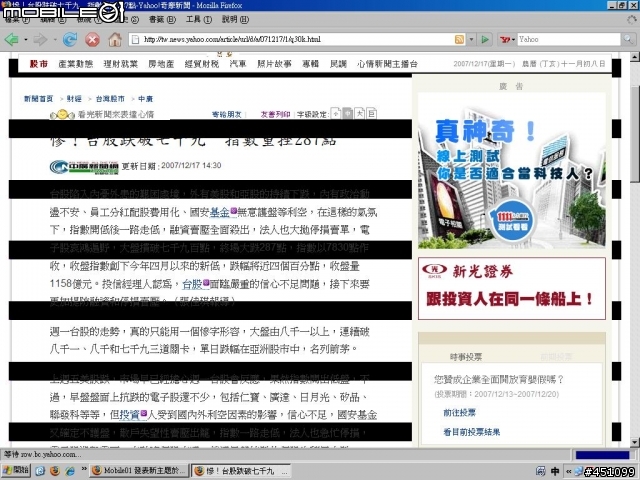Click the 寄給朋友 link
Viewport: 640px width, 480px height.
227,114
